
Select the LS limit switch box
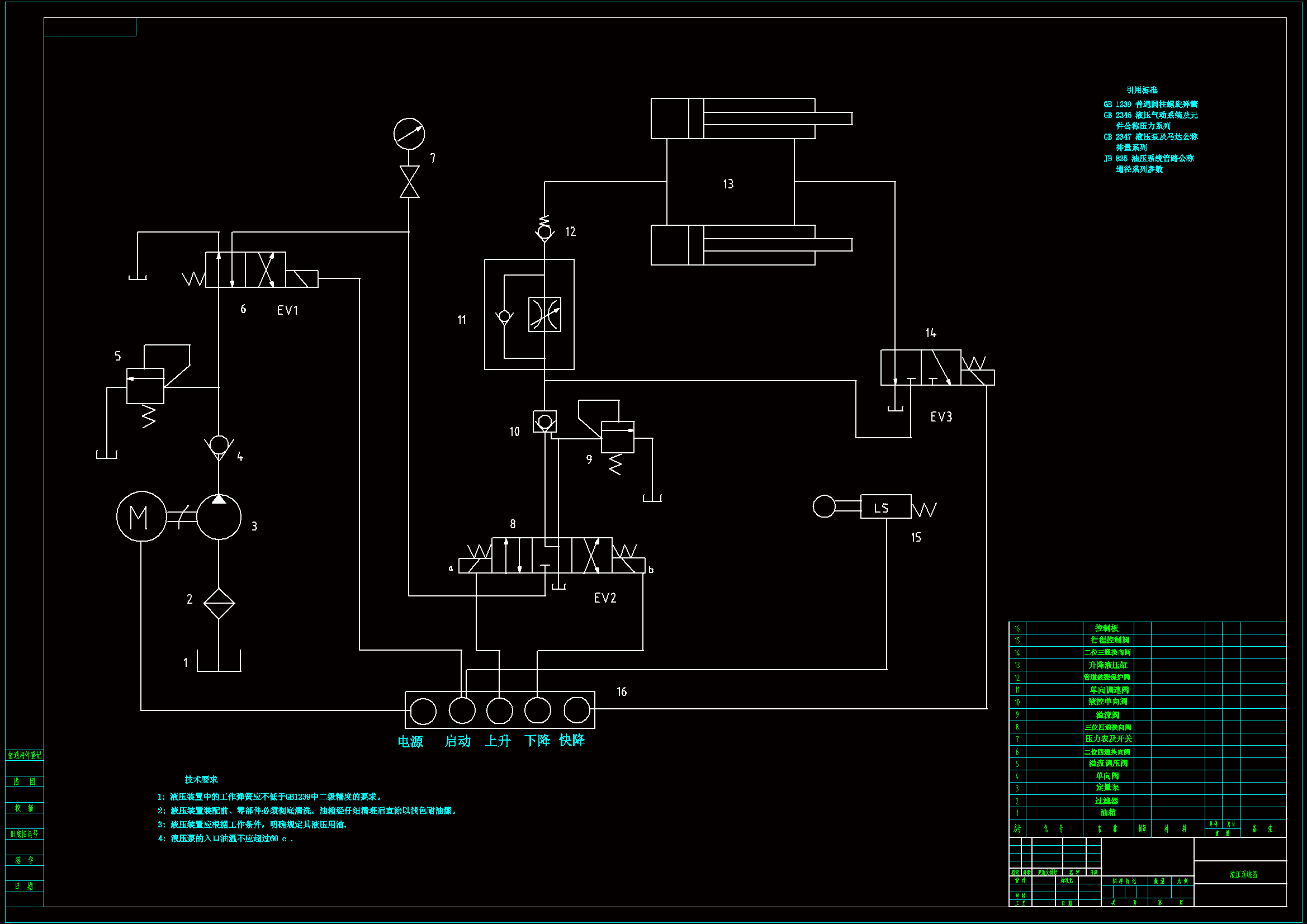tap(885, 506)
